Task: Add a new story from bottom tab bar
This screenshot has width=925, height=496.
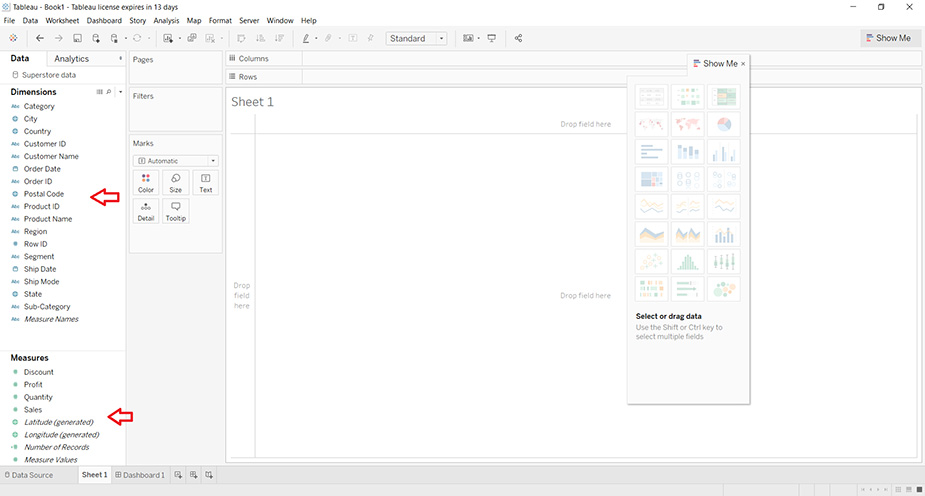Action: pos(209,475)
